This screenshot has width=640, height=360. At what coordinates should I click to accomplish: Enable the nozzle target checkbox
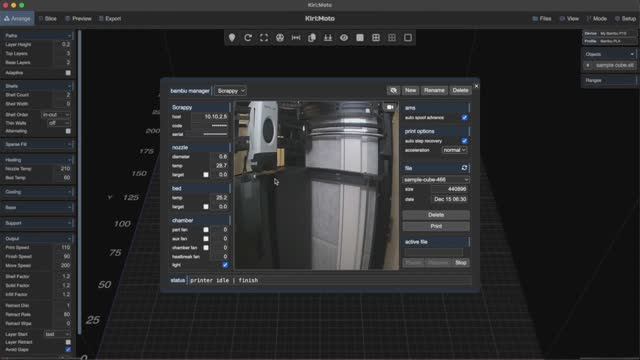(206, 175)
